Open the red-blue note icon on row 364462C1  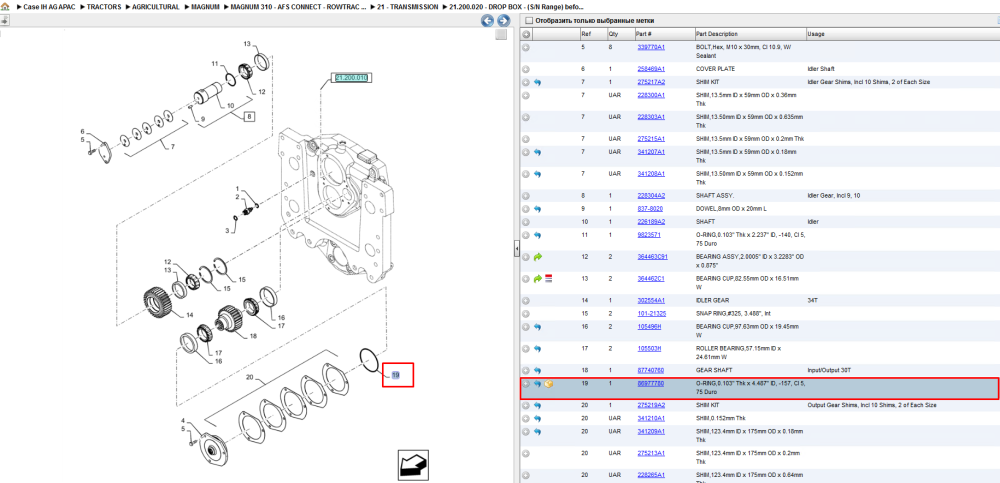pyautogui.click(x=548, y=279)
